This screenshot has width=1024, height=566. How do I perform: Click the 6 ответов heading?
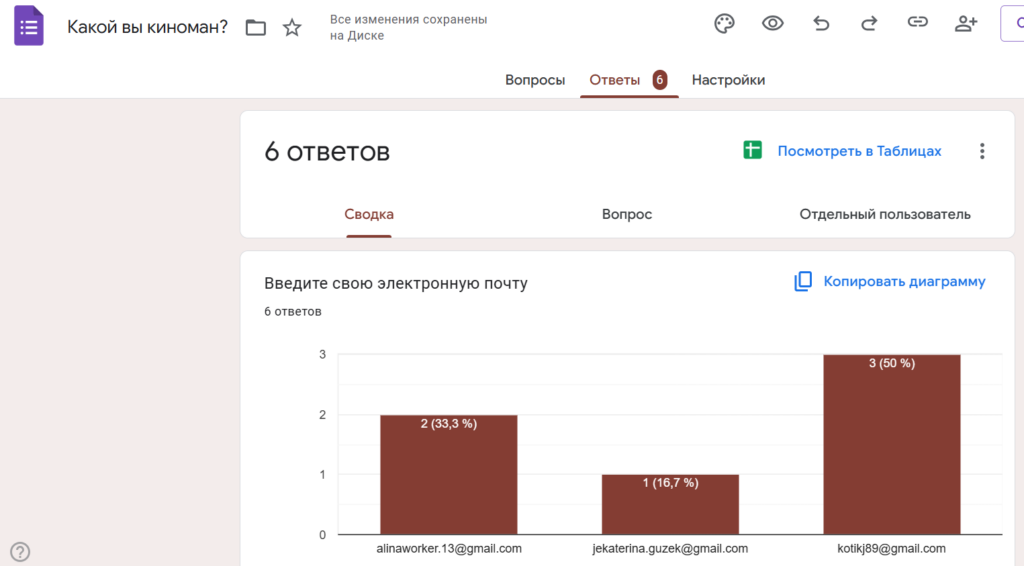(x=327, y=151)
